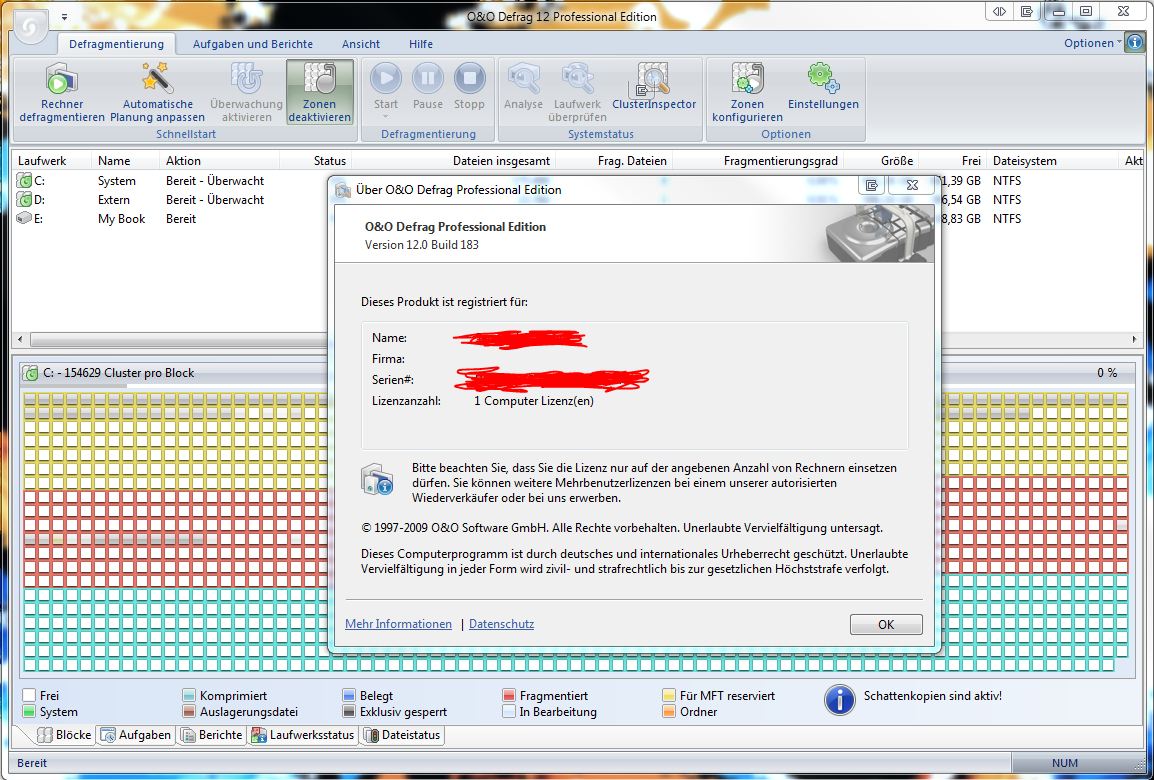Viewport: 1154px width, 780px height.
Task: Click license info icon in dialog
Action: pos(378,479)
